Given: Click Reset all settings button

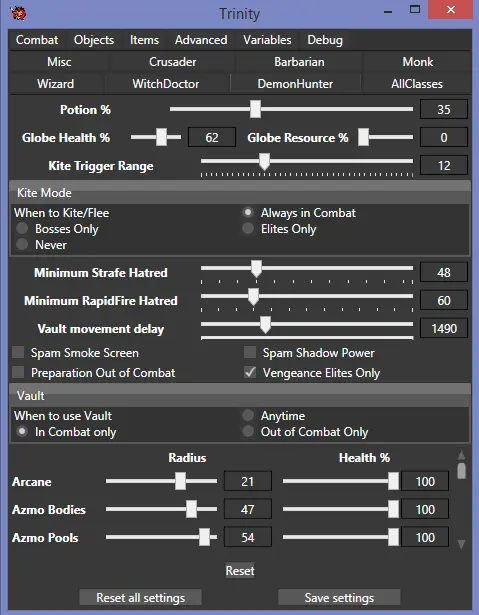Looking at the screenshot, I should point(140,598).
